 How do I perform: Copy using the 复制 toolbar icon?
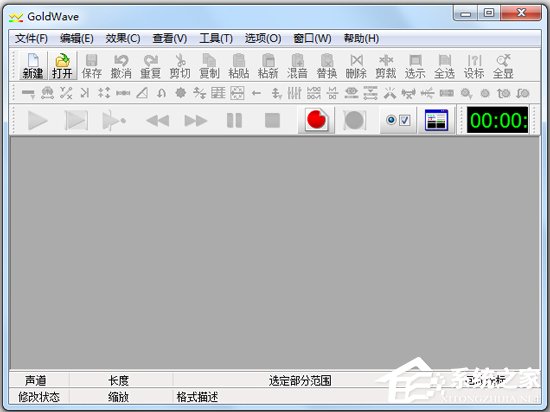point(209,60)
